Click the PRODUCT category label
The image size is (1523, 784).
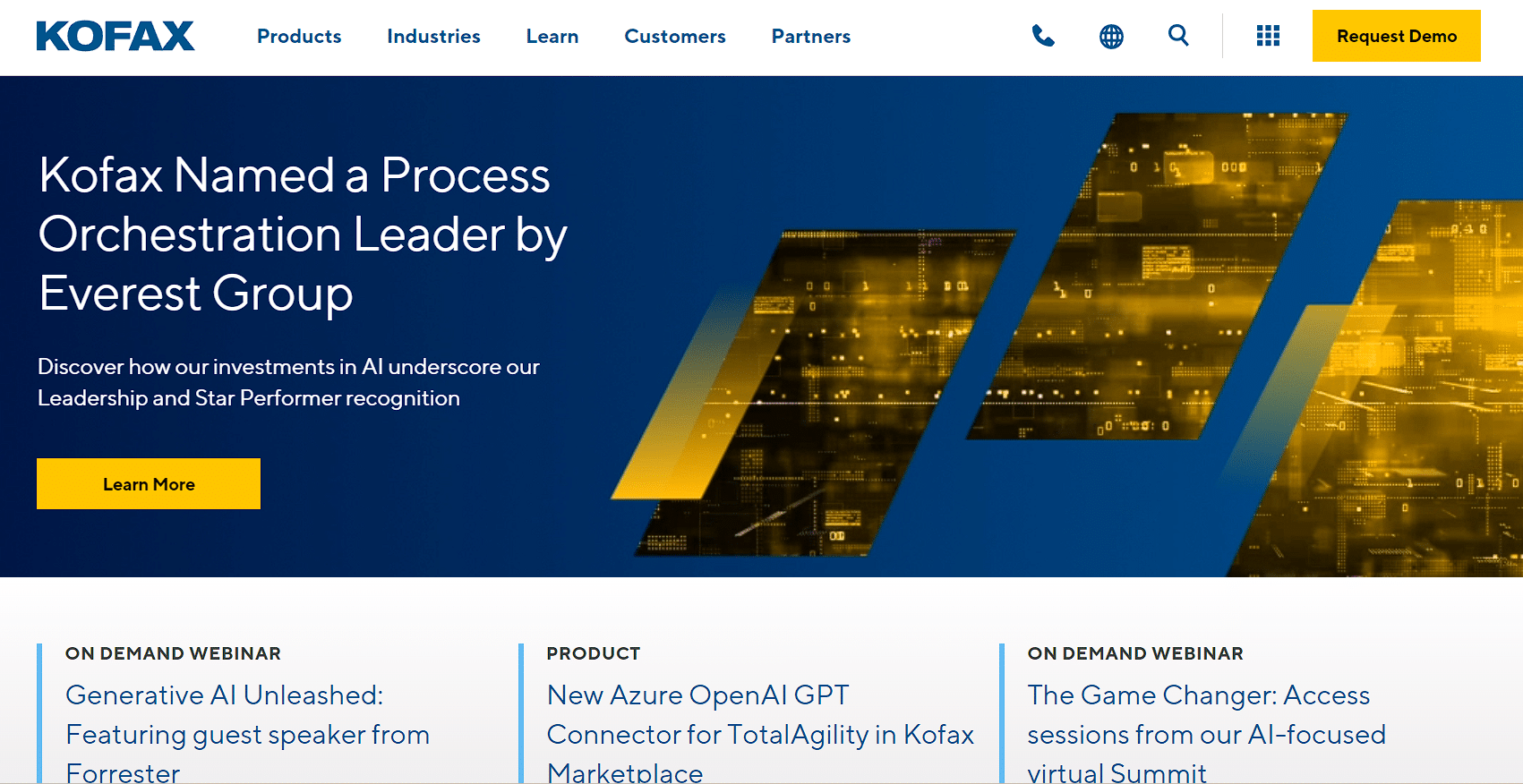594,653
